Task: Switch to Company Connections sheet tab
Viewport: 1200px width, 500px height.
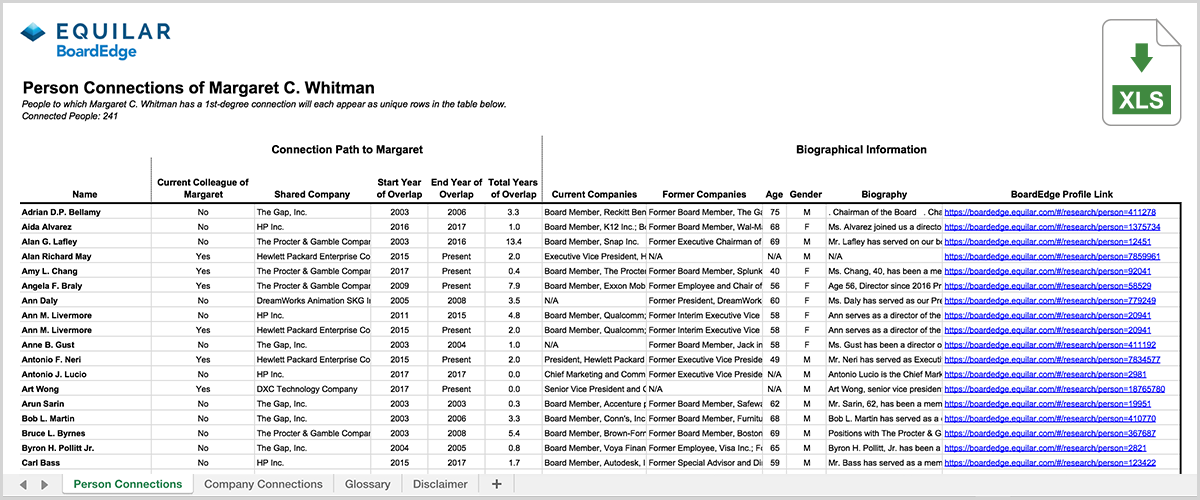Action: pos(263,484)
